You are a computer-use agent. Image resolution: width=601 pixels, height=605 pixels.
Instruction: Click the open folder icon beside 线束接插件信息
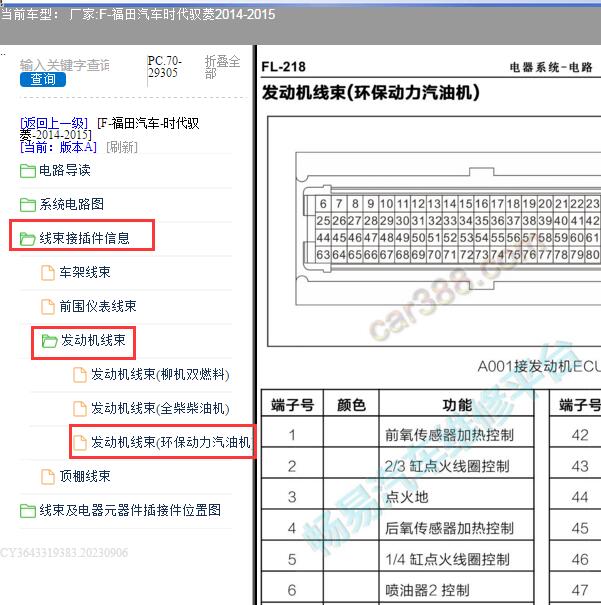[x=28, y=239]
